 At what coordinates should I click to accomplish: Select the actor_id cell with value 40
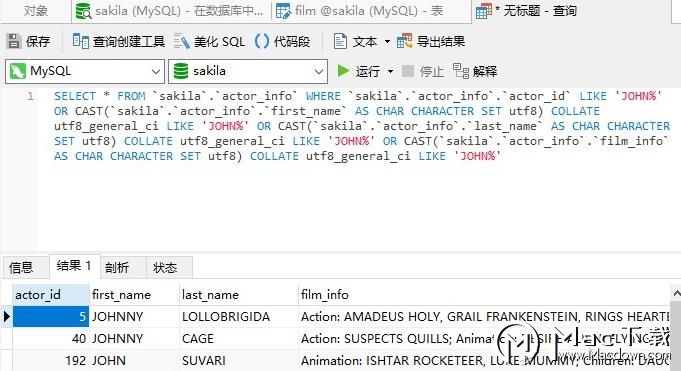[51, 338]
